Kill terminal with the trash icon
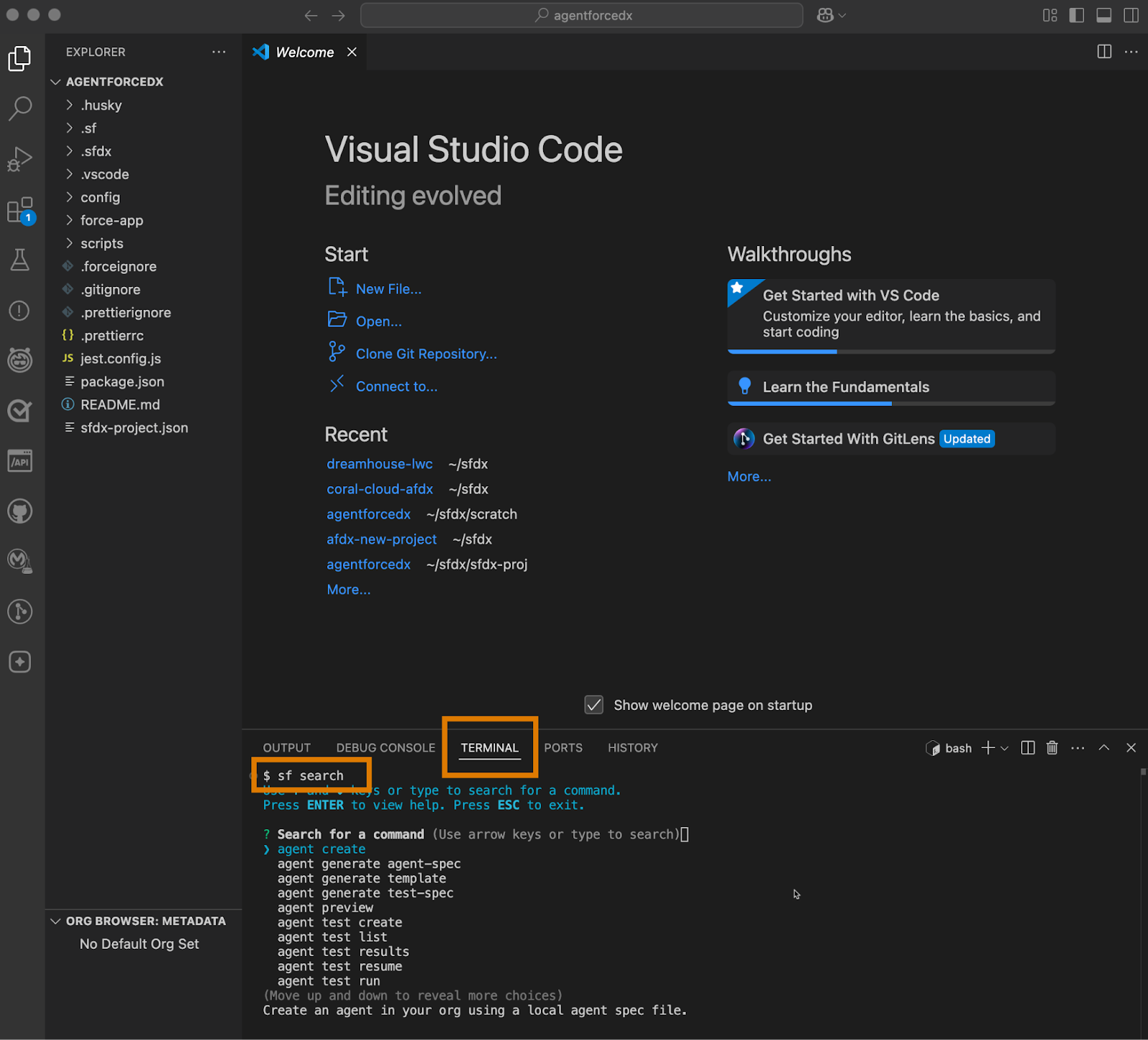 point(1052,748)
